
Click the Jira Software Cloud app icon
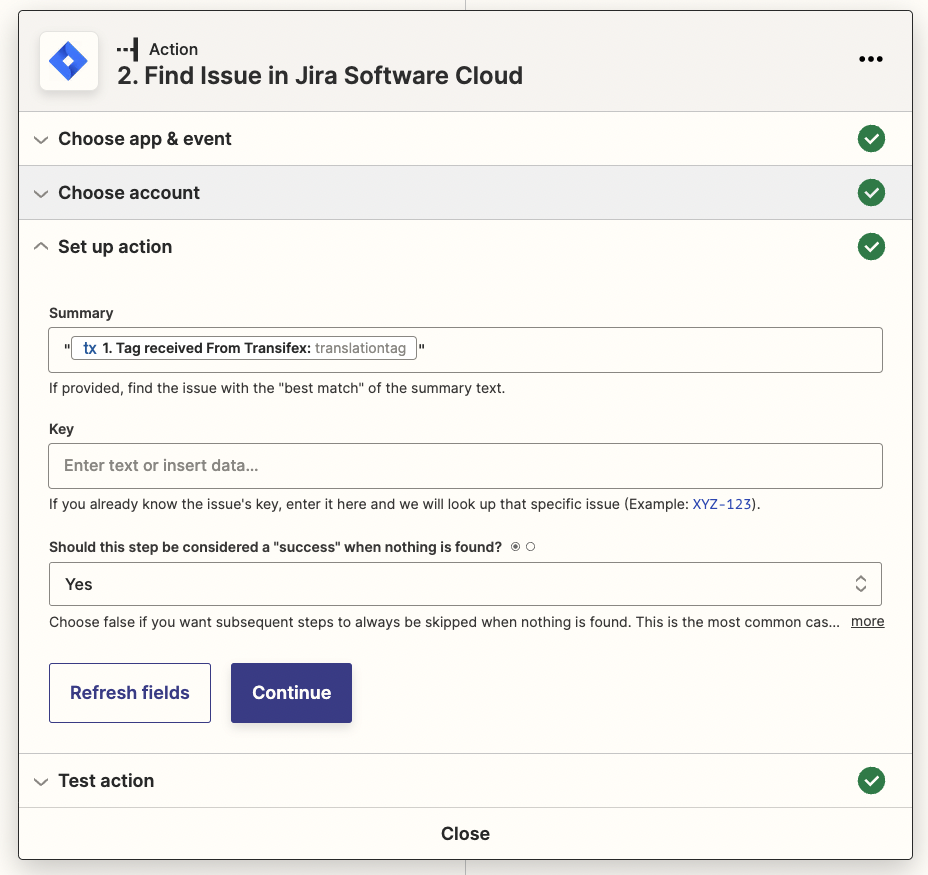[x=68, y=61]
